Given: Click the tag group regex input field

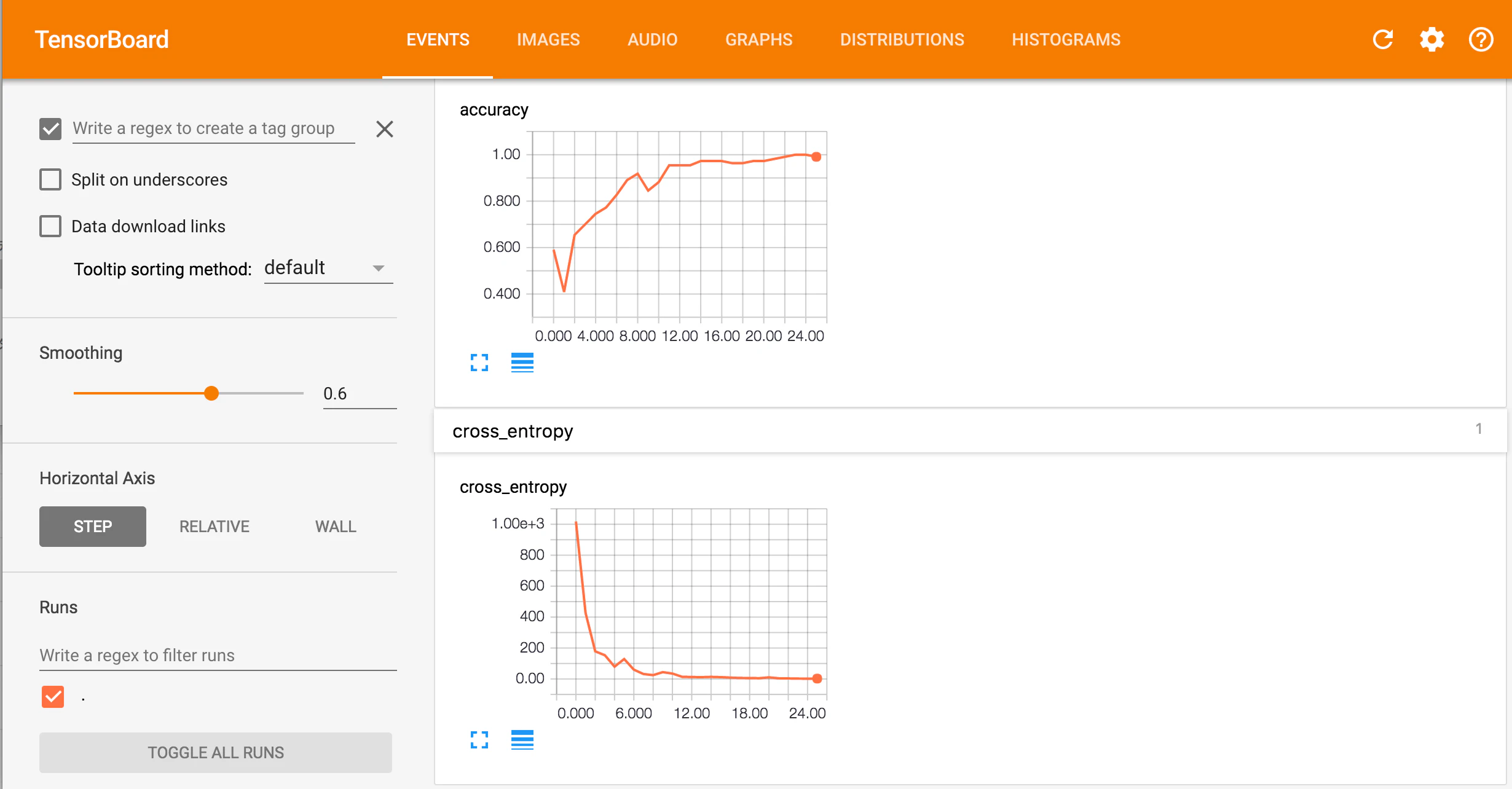Looking at the screenshot, I should [x=214, y=129].
